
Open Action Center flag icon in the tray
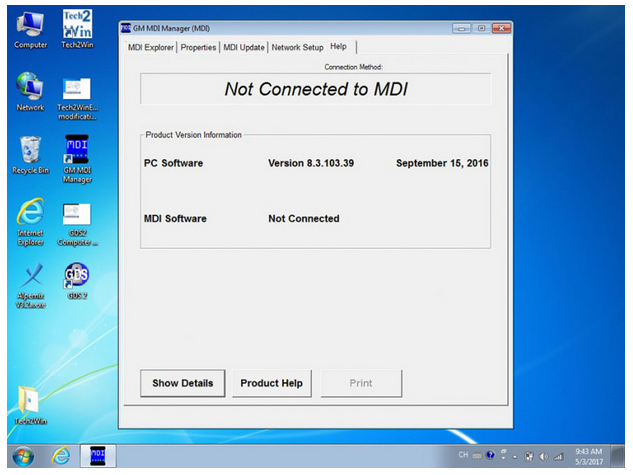(528, 456)
